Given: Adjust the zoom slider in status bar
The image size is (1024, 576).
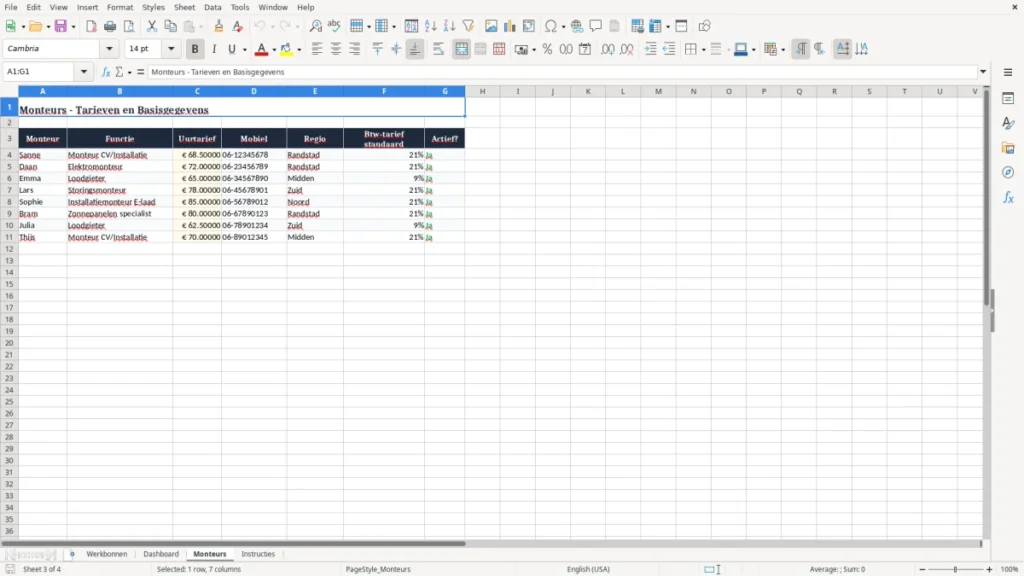Looking at the screenshot, I should click(x=955, y=569).
